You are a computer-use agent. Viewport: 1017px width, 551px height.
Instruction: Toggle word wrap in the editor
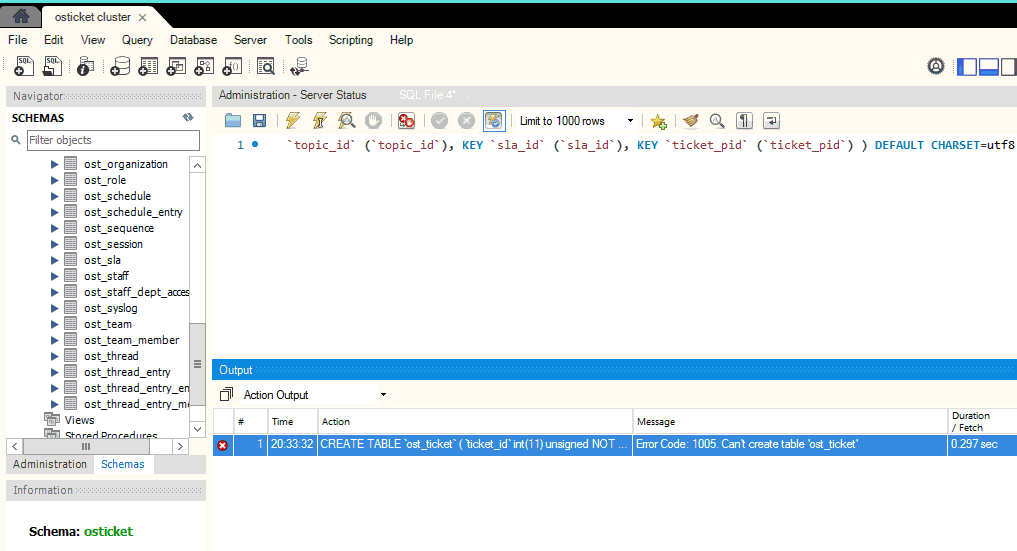click(771, 121)
